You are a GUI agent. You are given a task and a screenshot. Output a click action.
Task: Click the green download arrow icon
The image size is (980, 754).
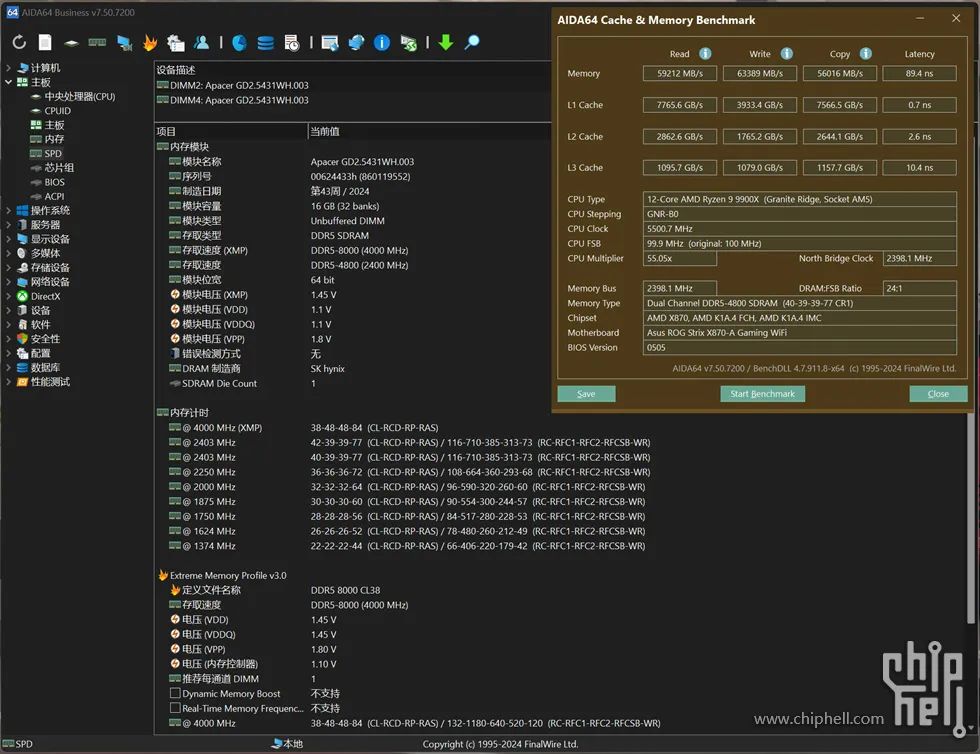coord(446,43)
